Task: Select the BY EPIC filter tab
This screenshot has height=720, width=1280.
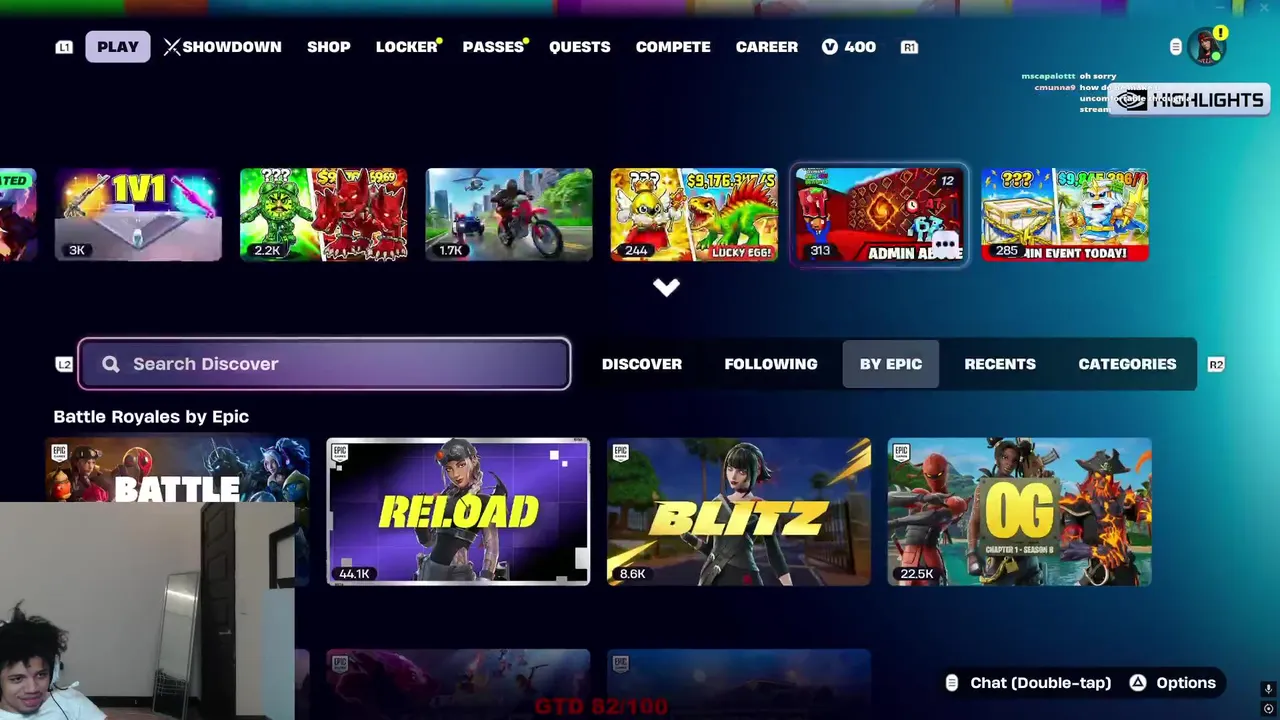Action: 891,364
